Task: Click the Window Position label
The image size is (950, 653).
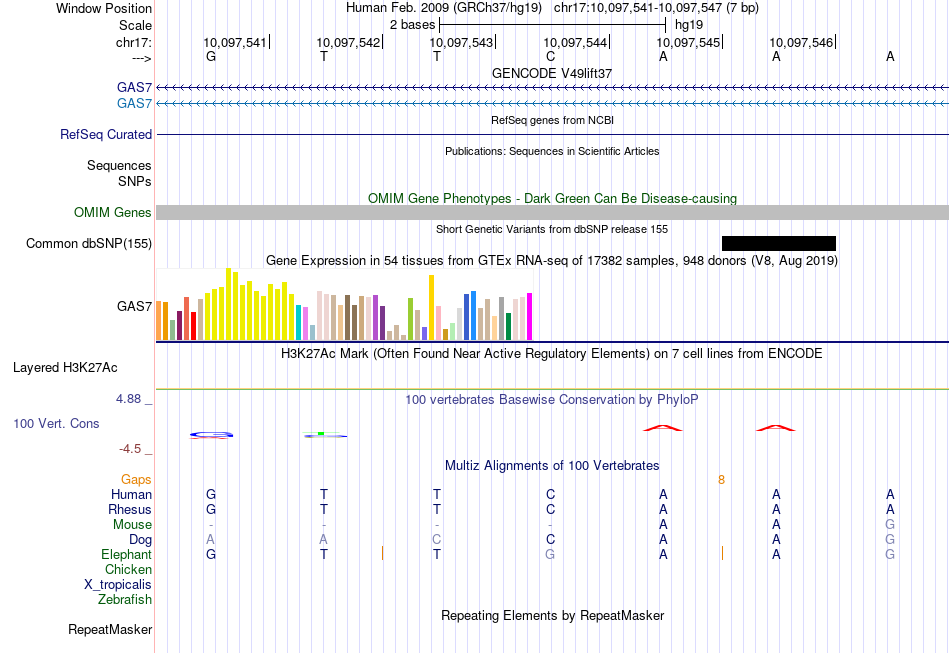Action: click(104, 8)
